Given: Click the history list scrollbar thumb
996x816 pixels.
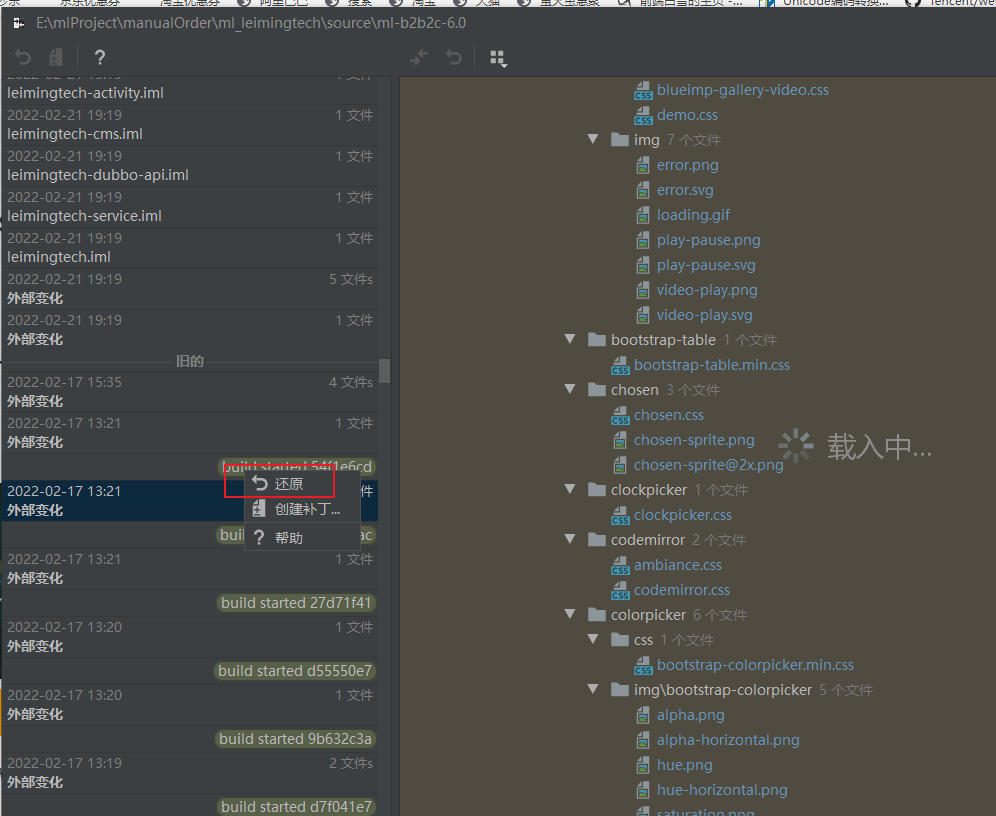Looking at the screenshot, I should coord(384,371).
